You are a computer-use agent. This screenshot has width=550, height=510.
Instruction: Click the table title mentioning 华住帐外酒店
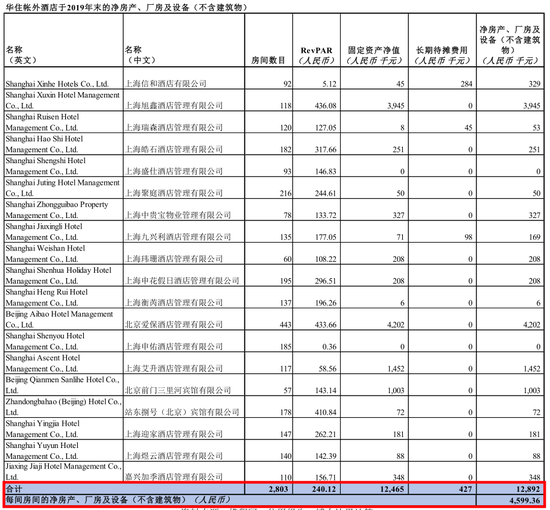(x=127, y=7)
